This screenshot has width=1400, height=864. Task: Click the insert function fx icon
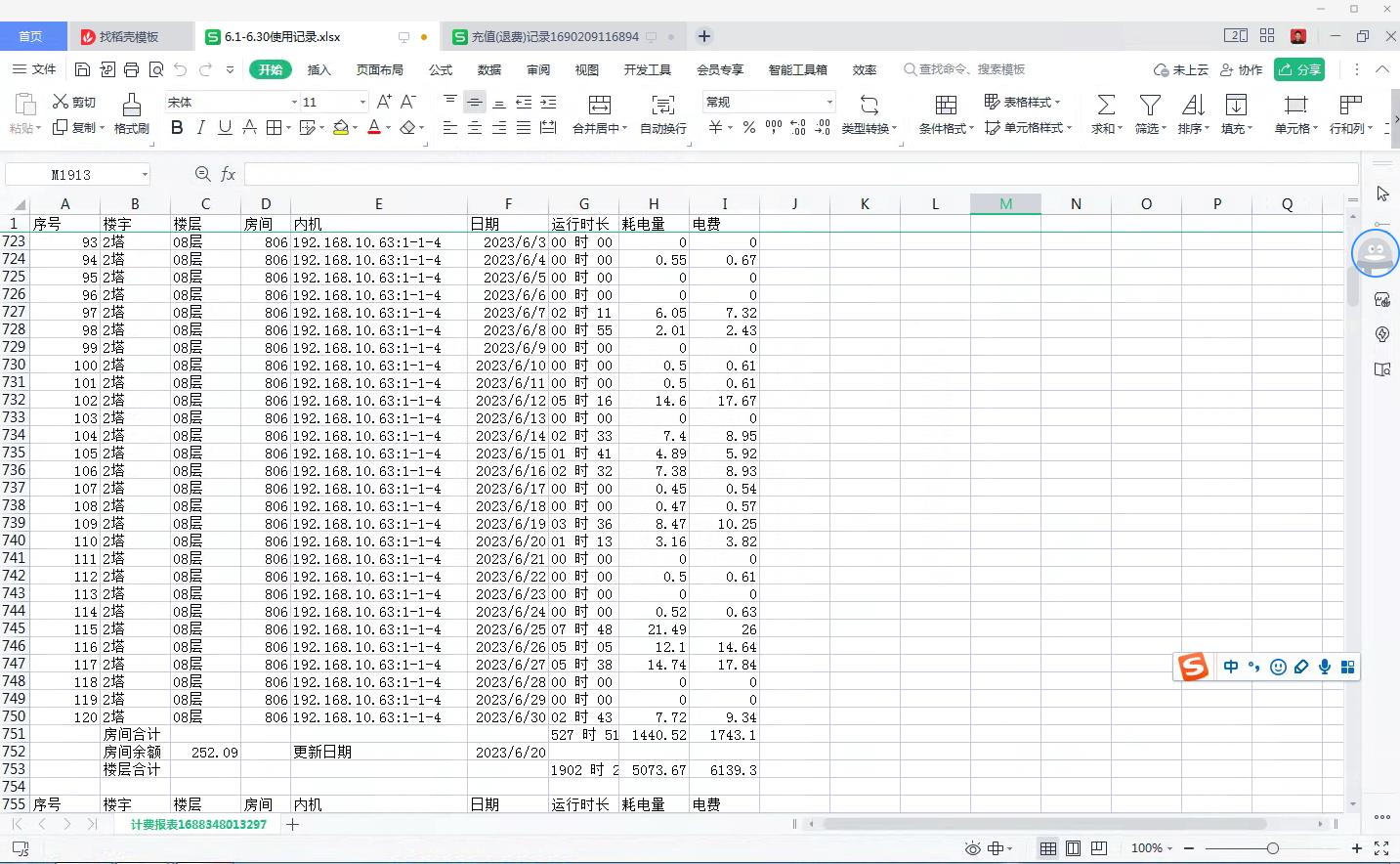pyautogui.click(x=229, y=174)
